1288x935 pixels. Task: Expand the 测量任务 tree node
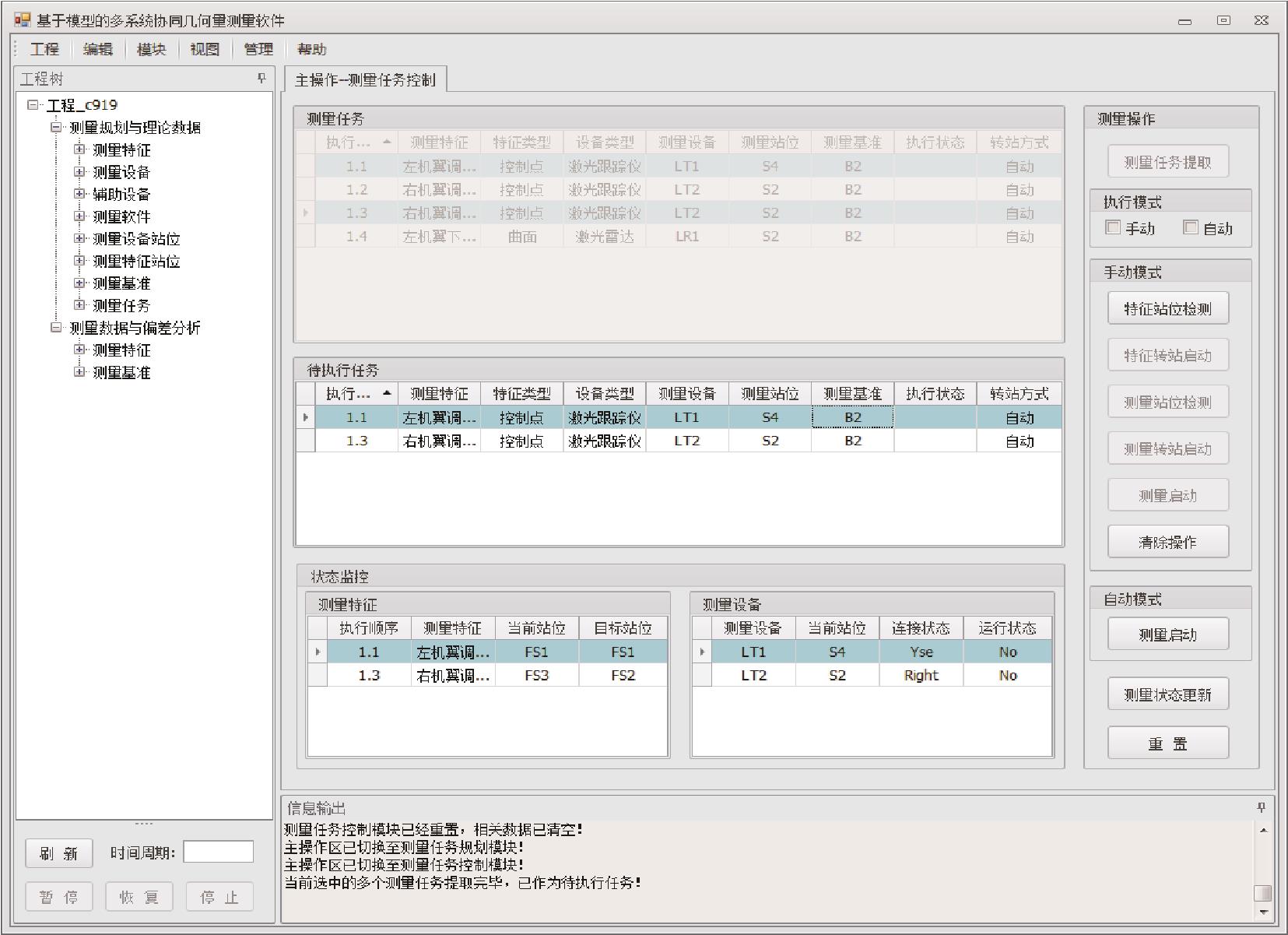[x=79, y=305]
